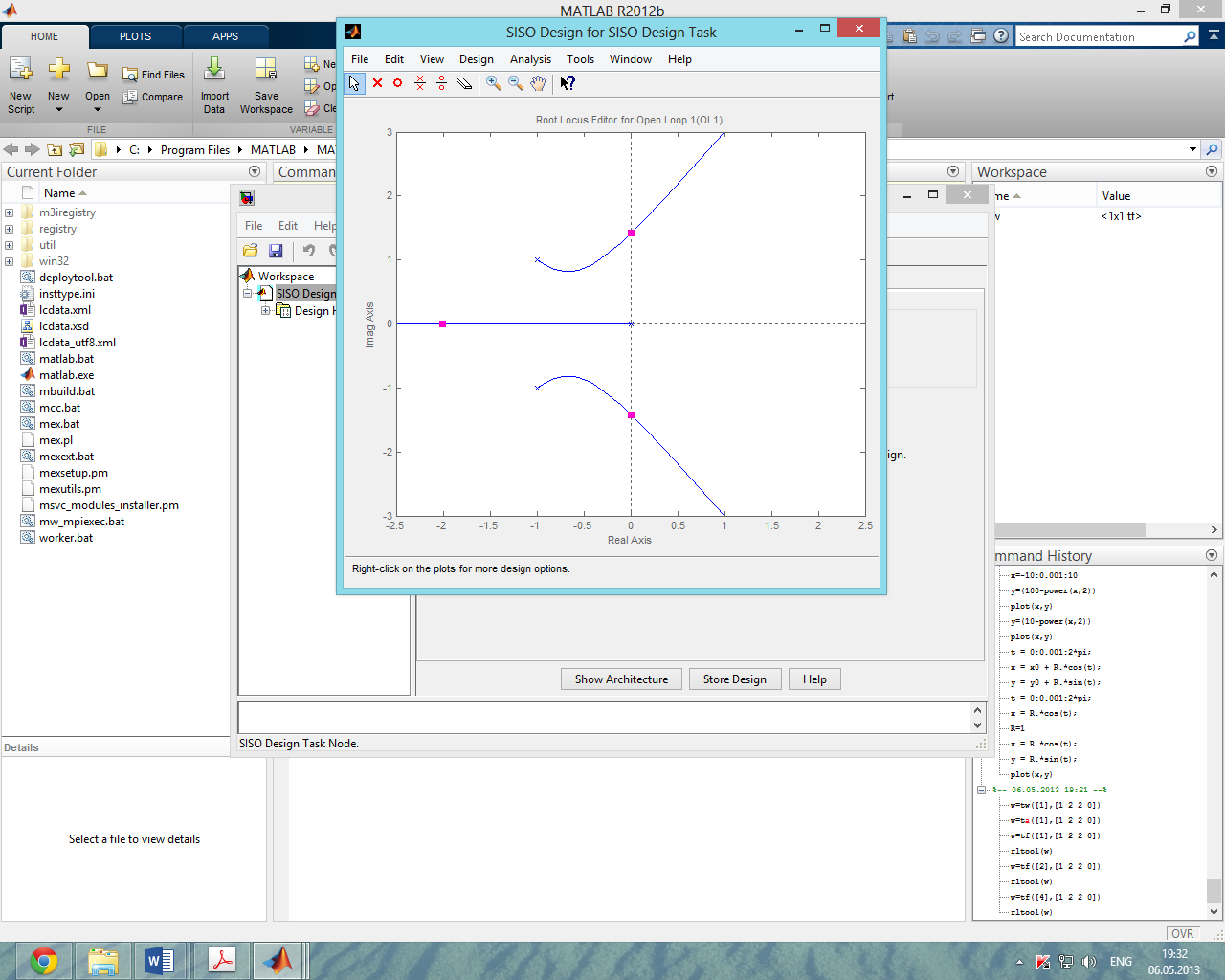This screenshot has width=1225, height=980.
Task: Click the Store Design button
Action: pos(735,679)
